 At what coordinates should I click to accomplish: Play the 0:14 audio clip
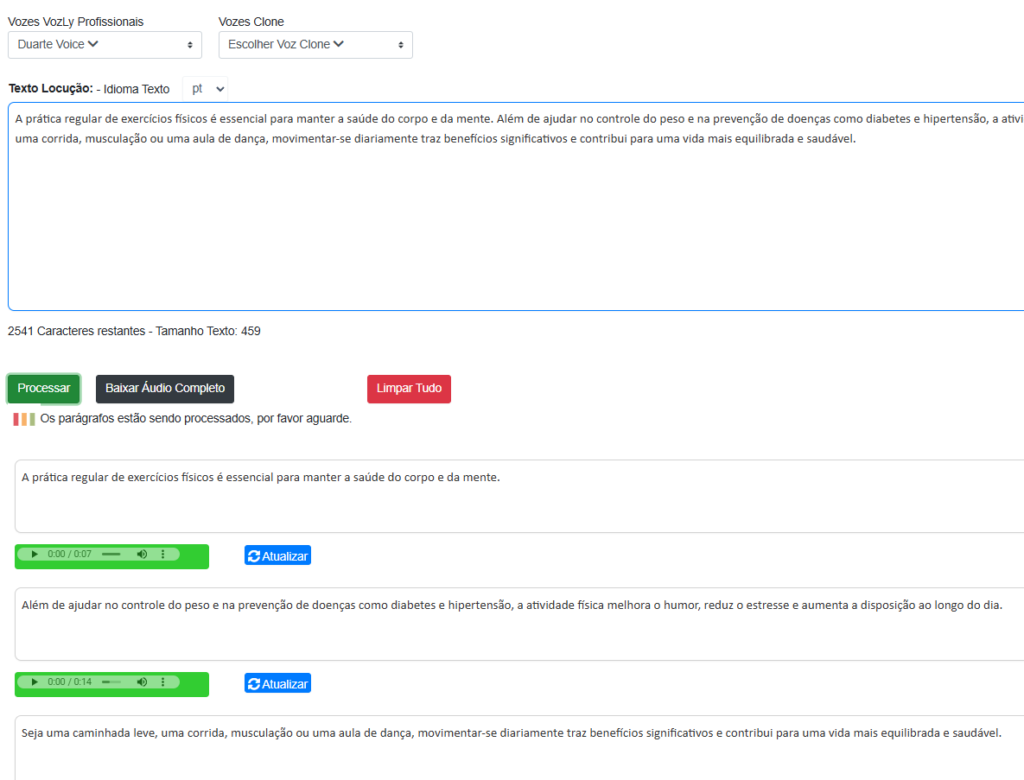pos(35,682)
